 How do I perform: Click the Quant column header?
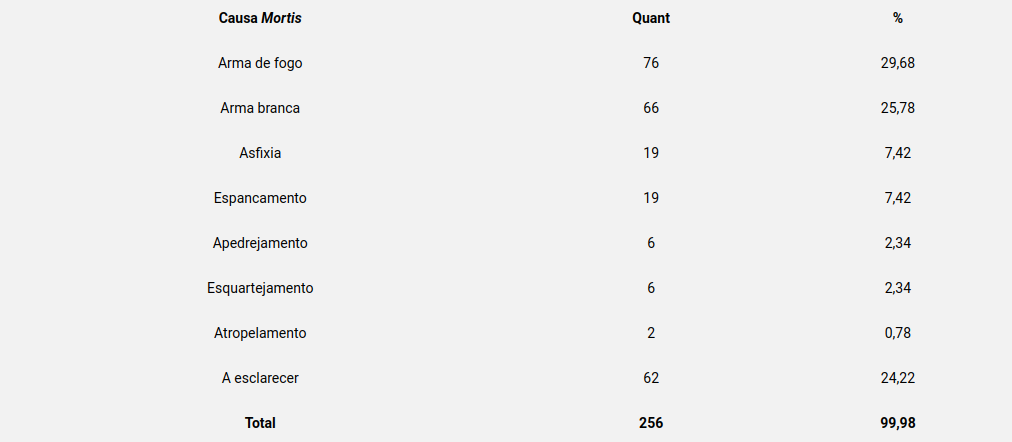651,18
